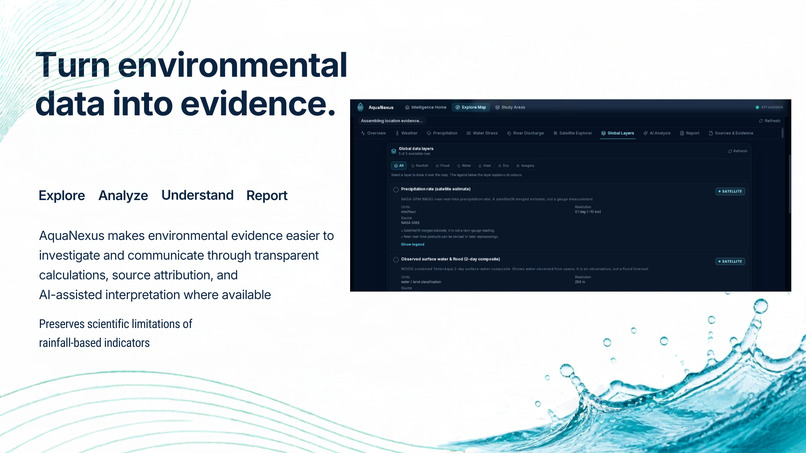Screen dimensions: 806x453
Task: Select Observed surface water & flood radio button
Action: (x=396, y=260)
